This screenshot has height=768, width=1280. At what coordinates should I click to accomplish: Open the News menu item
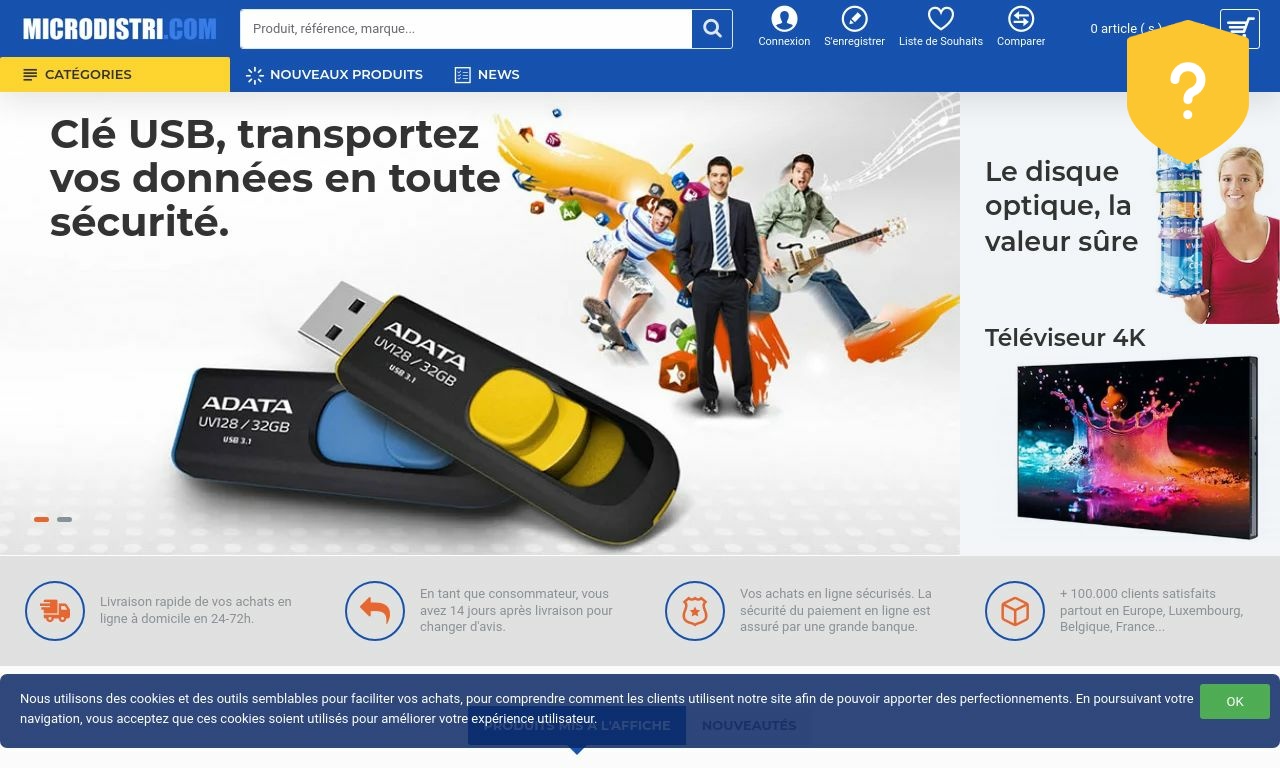[487, 75]
